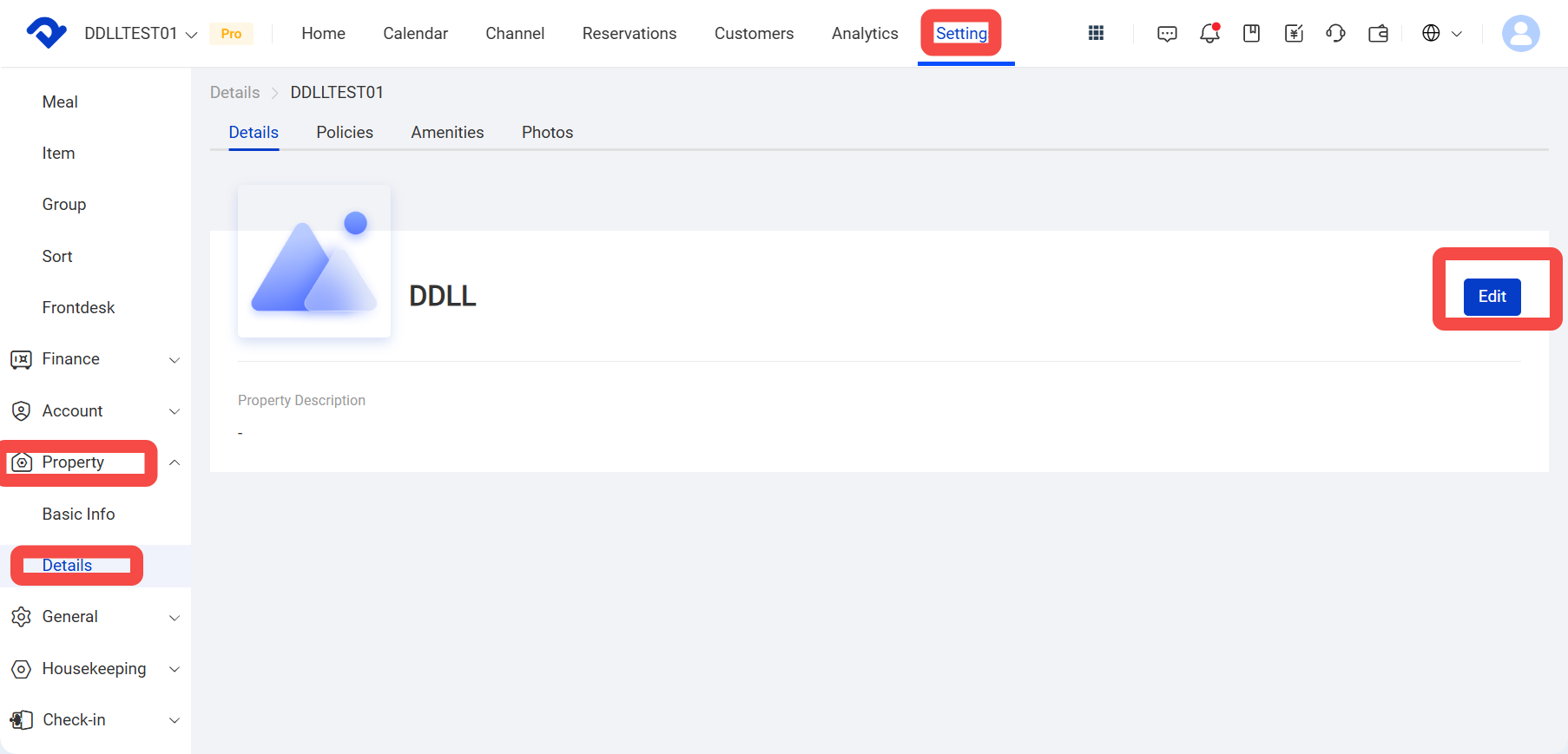The image size is (1568, 754).
Task: Open the Channel menu
Action: [515, 33]
